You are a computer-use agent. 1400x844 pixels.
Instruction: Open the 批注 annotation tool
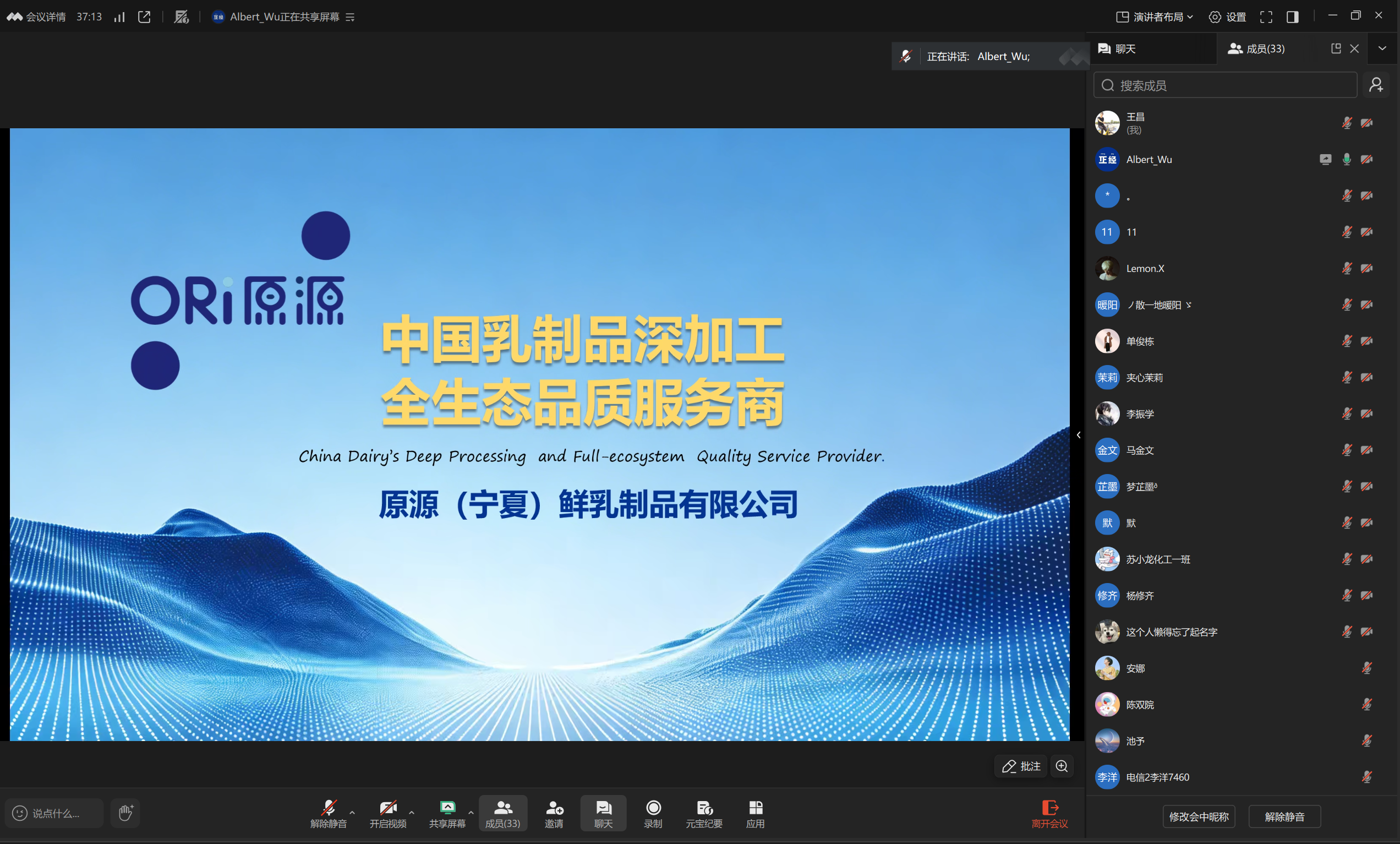pyautogui.click(x=1020, y=766)
